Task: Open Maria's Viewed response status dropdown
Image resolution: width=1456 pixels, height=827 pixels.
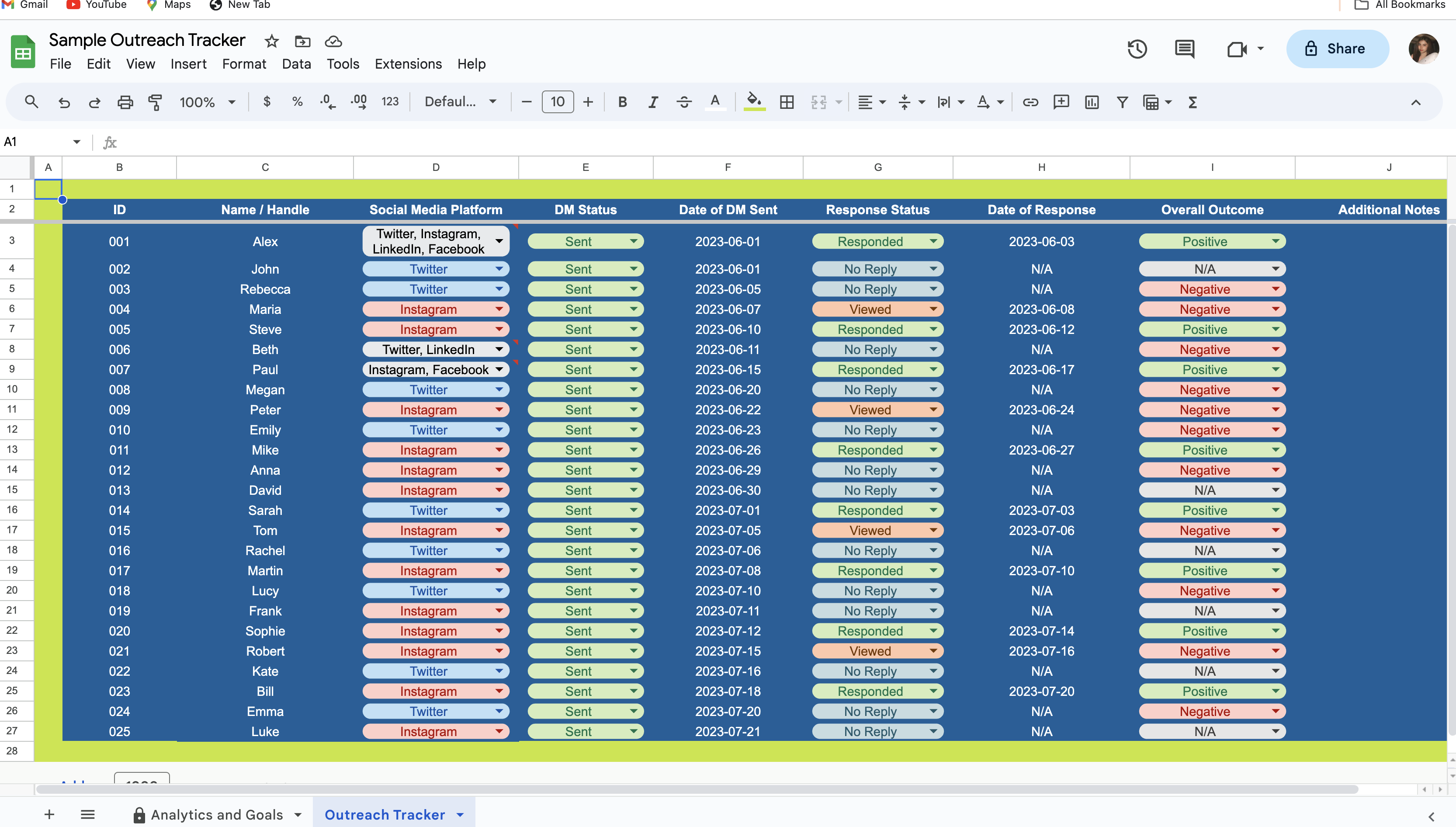Action: point(933,309)
